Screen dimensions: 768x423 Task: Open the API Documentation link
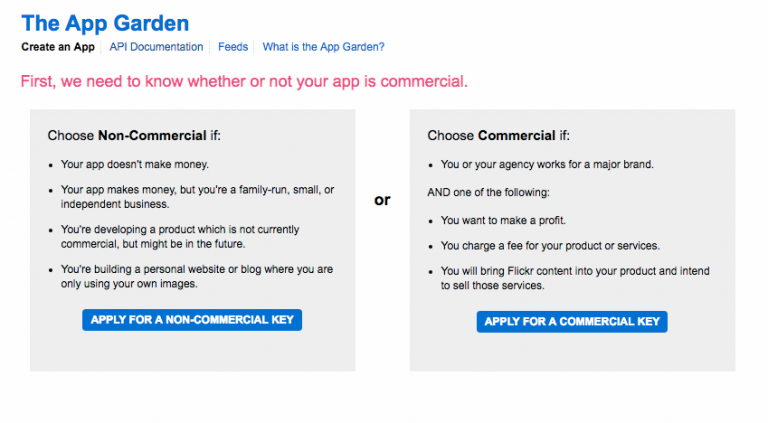click(156, 47)
